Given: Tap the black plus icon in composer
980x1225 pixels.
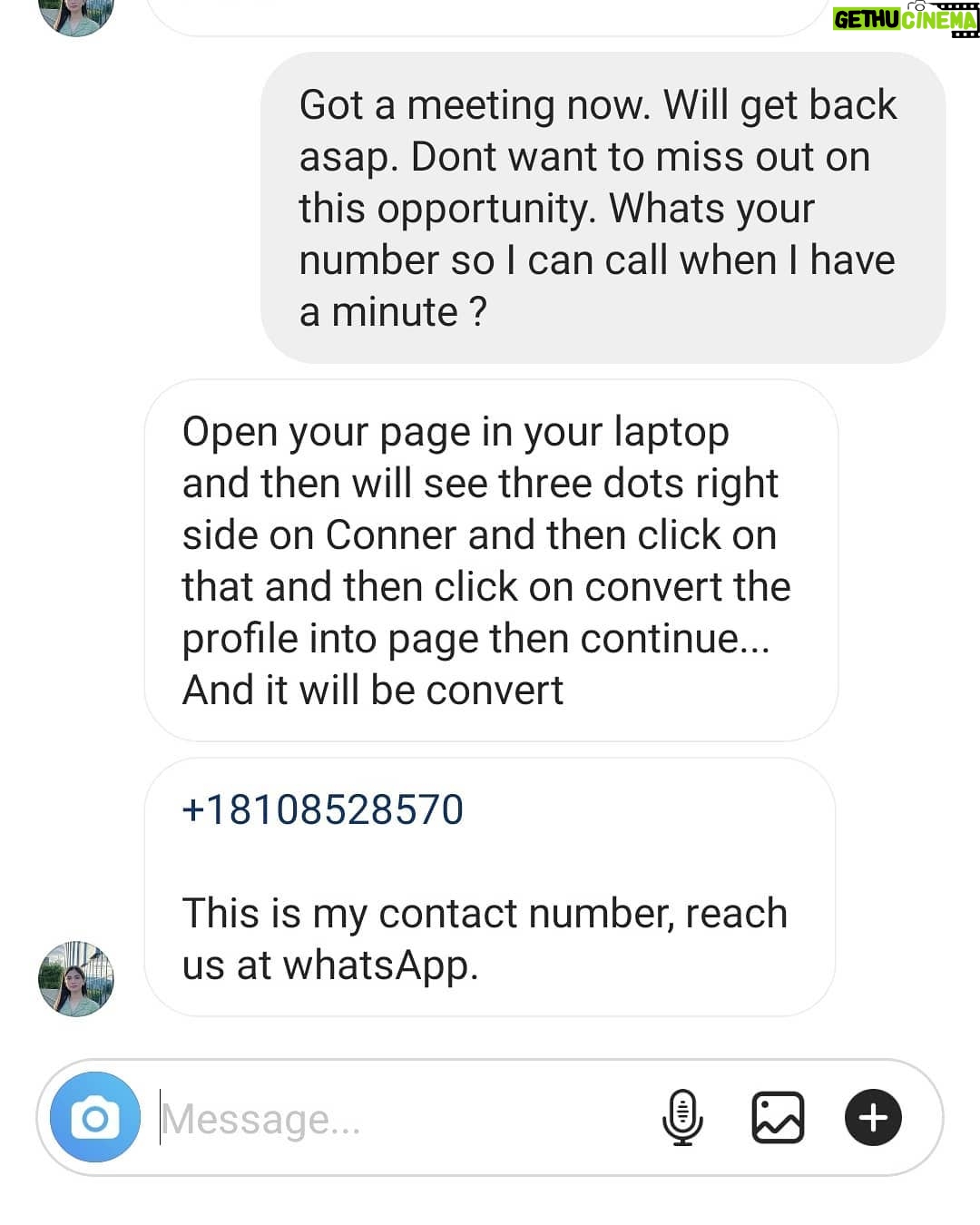Looking at the screenshot, I should click(873, 1117).
